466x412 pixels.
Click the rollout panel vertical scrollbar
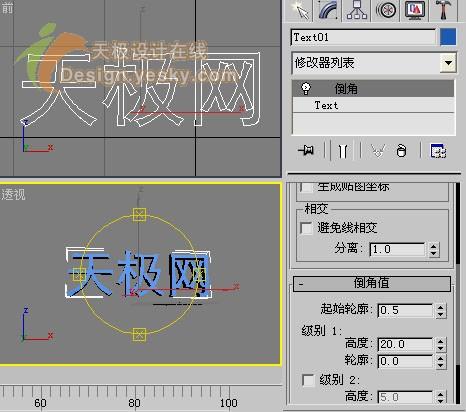click(458, 293)
